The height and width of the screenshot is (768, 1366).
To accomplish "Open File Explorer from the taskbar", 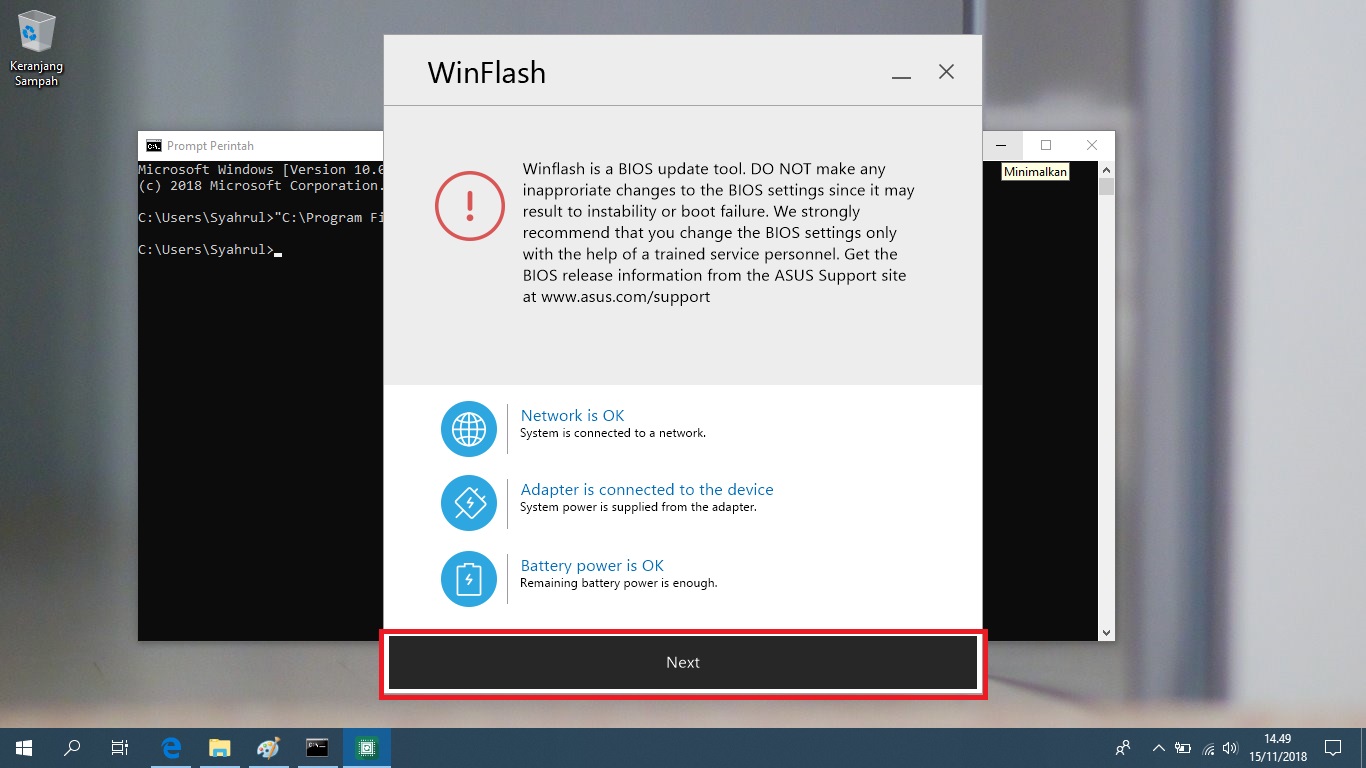I will point(219,747).
